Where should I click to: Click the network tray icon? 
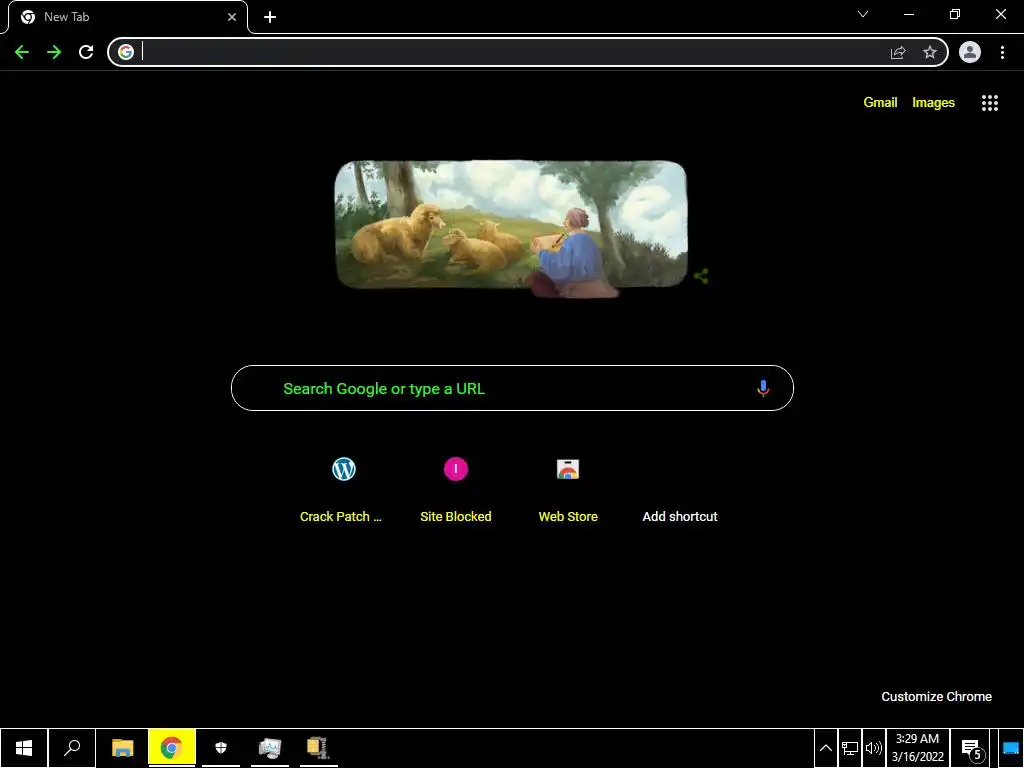coord(850,748)
